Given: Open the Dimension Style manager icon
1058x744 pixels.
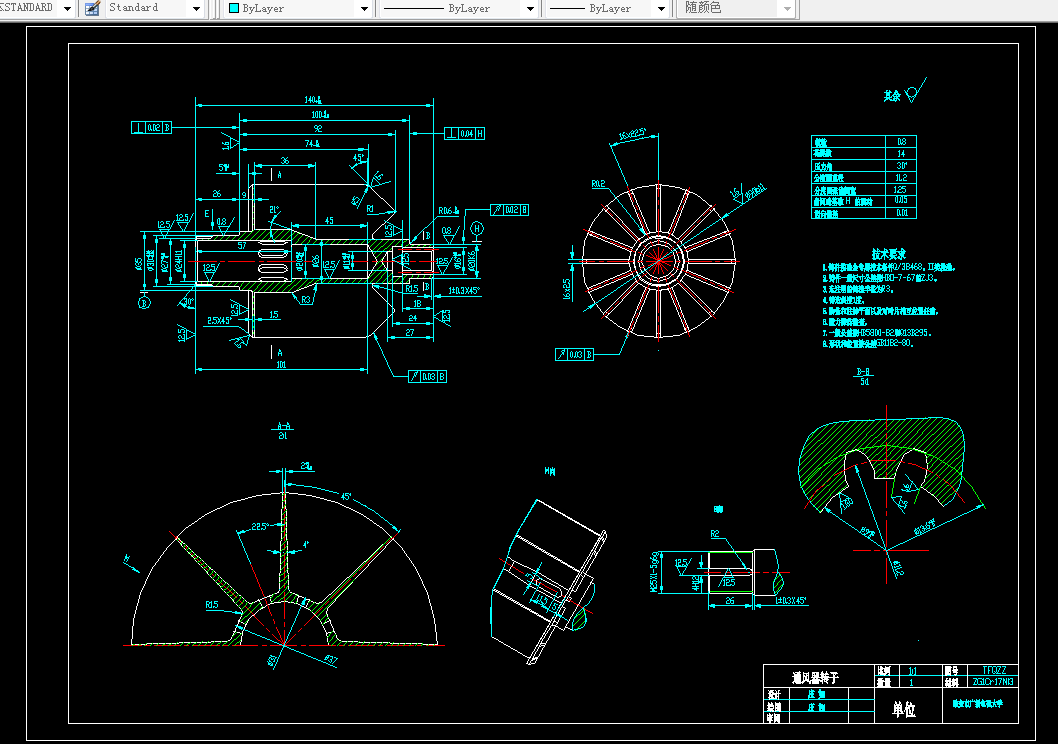Looking at the screenshot, I should pyautogui.click(x=92, y=8).
